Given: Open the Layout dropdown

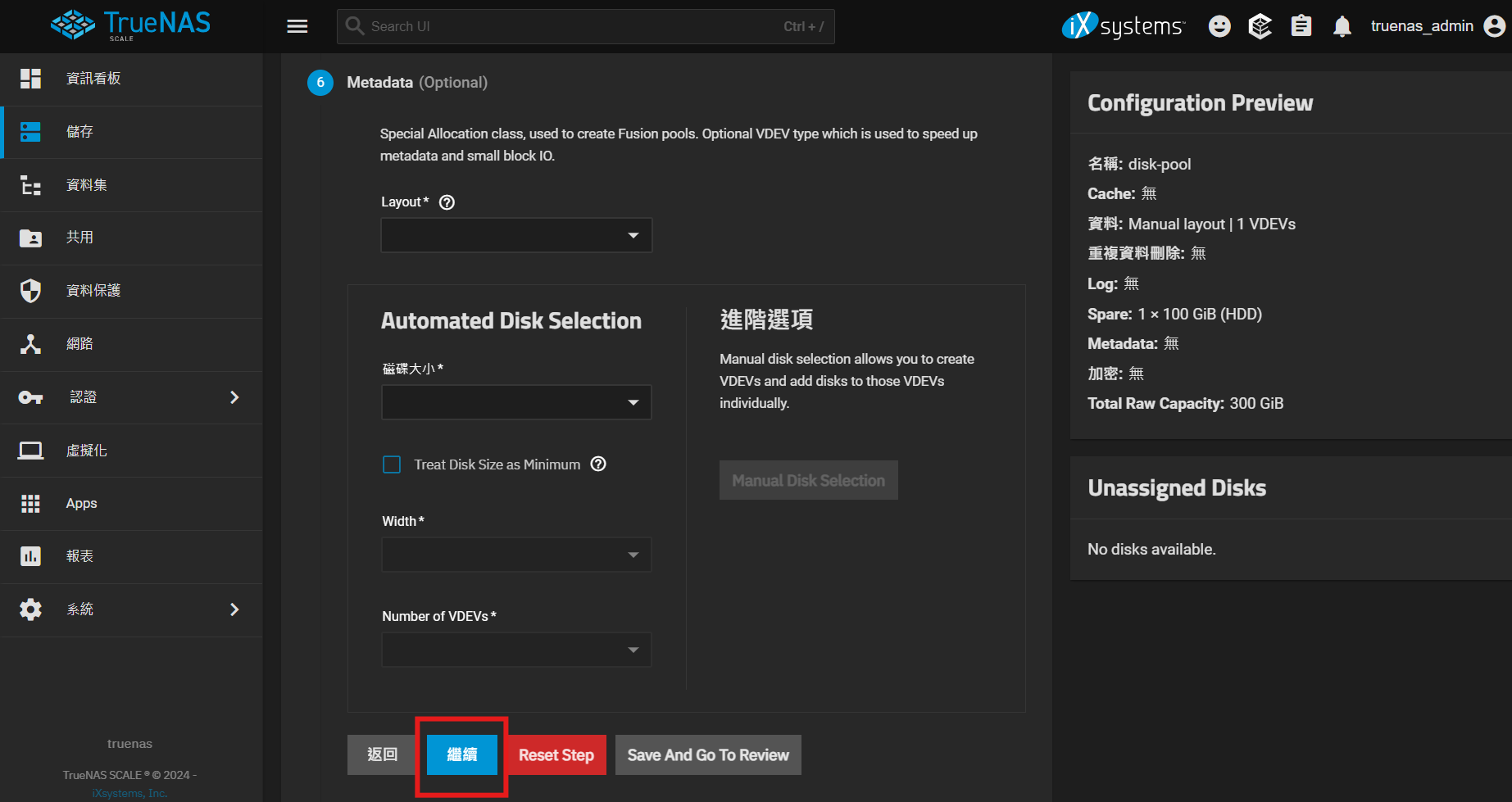Looking at the screenshot, I should (x=516, y=235).
